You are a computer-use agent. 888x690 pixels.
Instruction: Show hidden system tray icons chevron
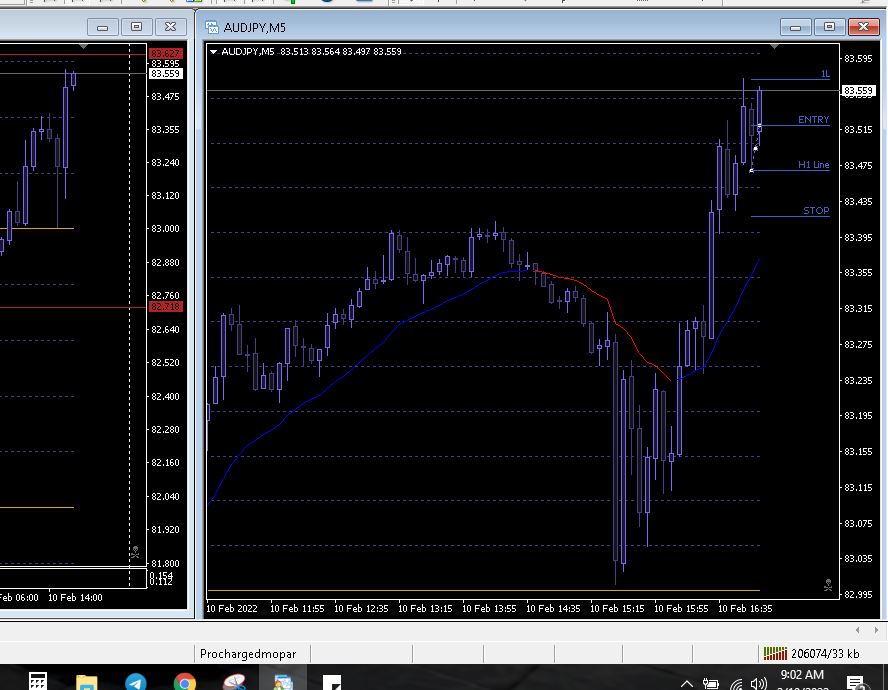coord(686,684)
